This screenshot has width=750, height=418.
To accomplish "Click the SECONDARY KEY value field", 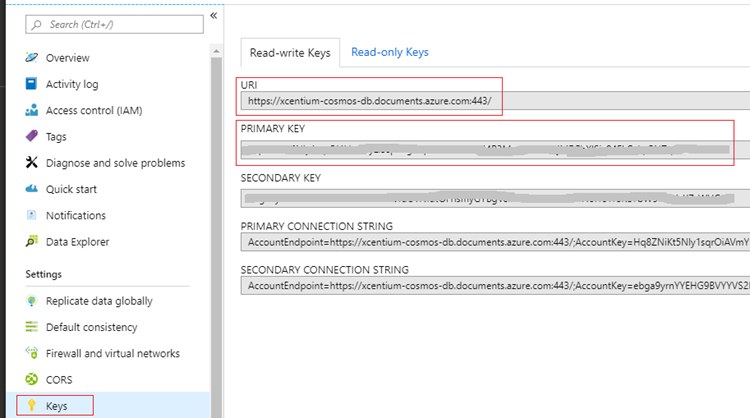I will (495, 198).
